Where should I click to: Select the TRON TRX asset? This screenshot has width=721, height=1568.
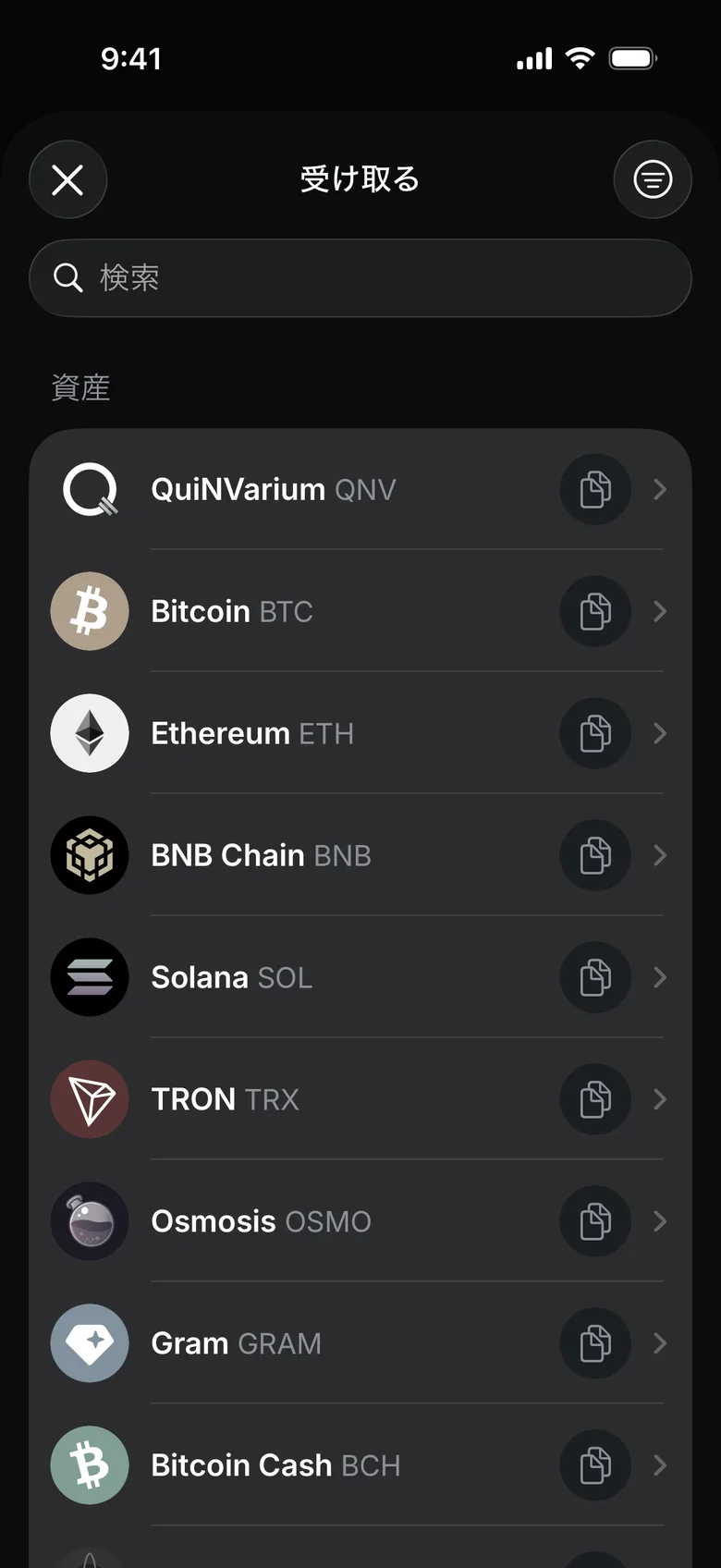360,1099
